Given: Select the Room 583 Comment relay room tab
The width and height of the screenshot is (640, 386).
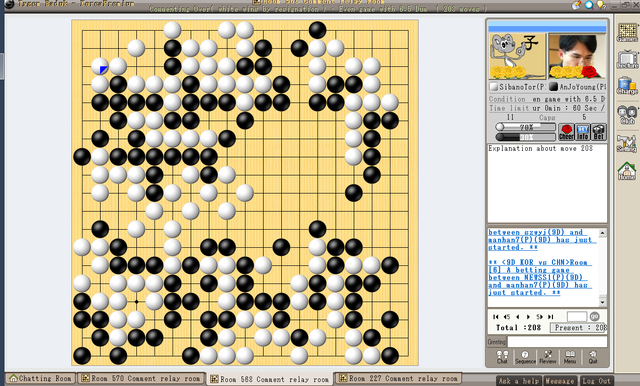Looking at the screenshot, I should click(x=270, y=379).
